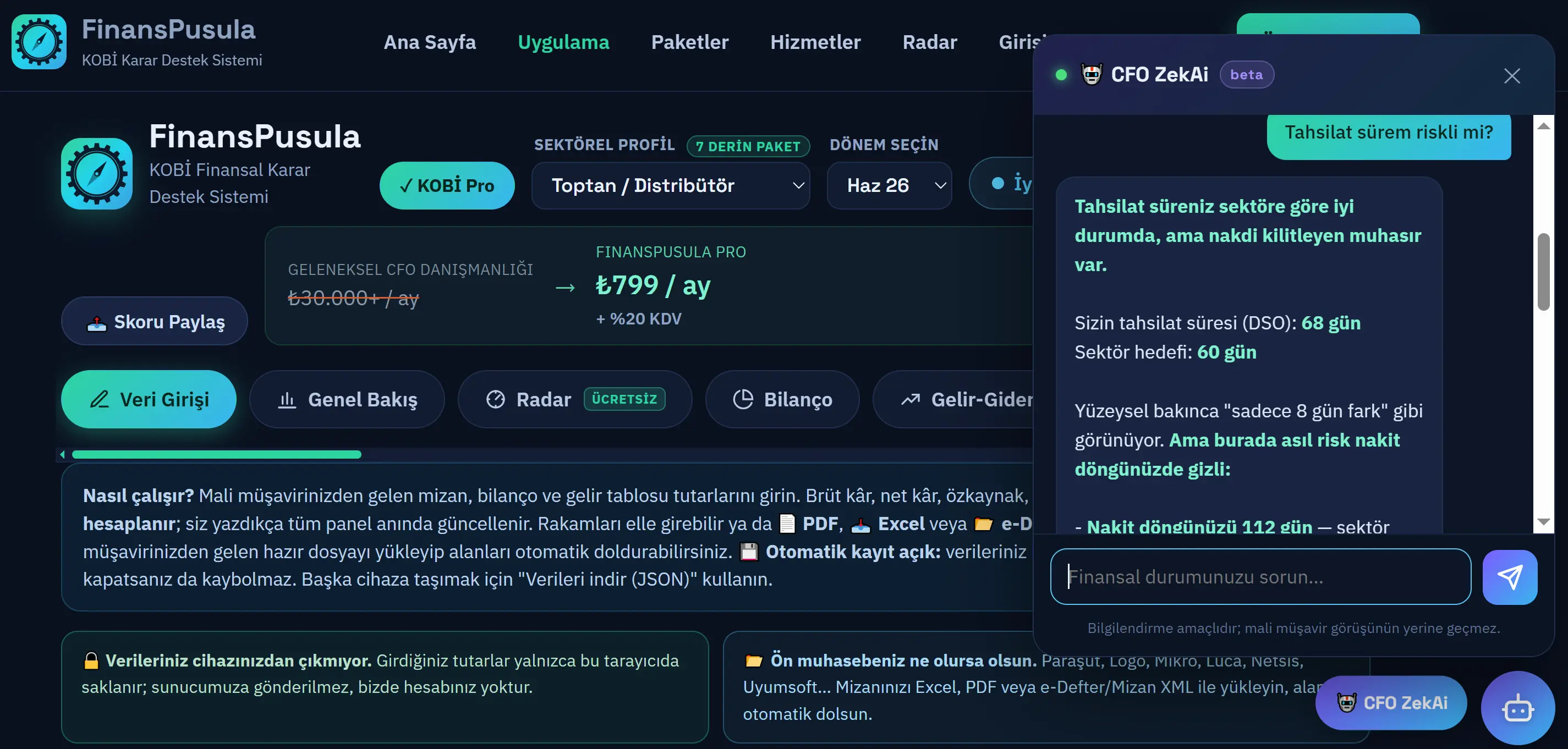This screenshot has width=1568, height=749.
Task: Click FinansPusula header brand name
Action: tap(168, 29)
